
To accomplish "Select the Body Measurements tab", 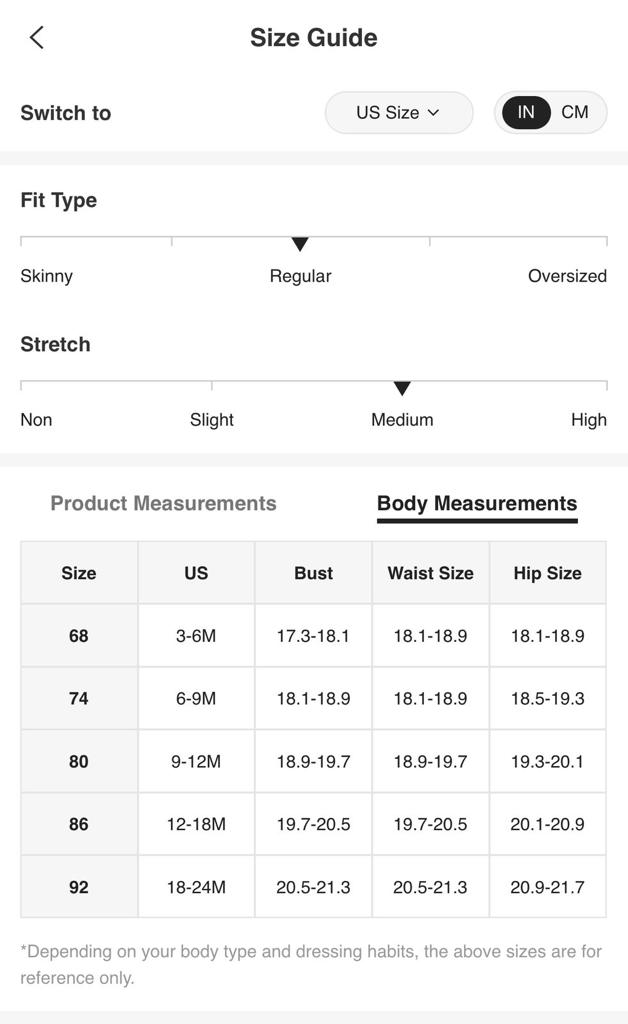I will (x=477, y=503).
